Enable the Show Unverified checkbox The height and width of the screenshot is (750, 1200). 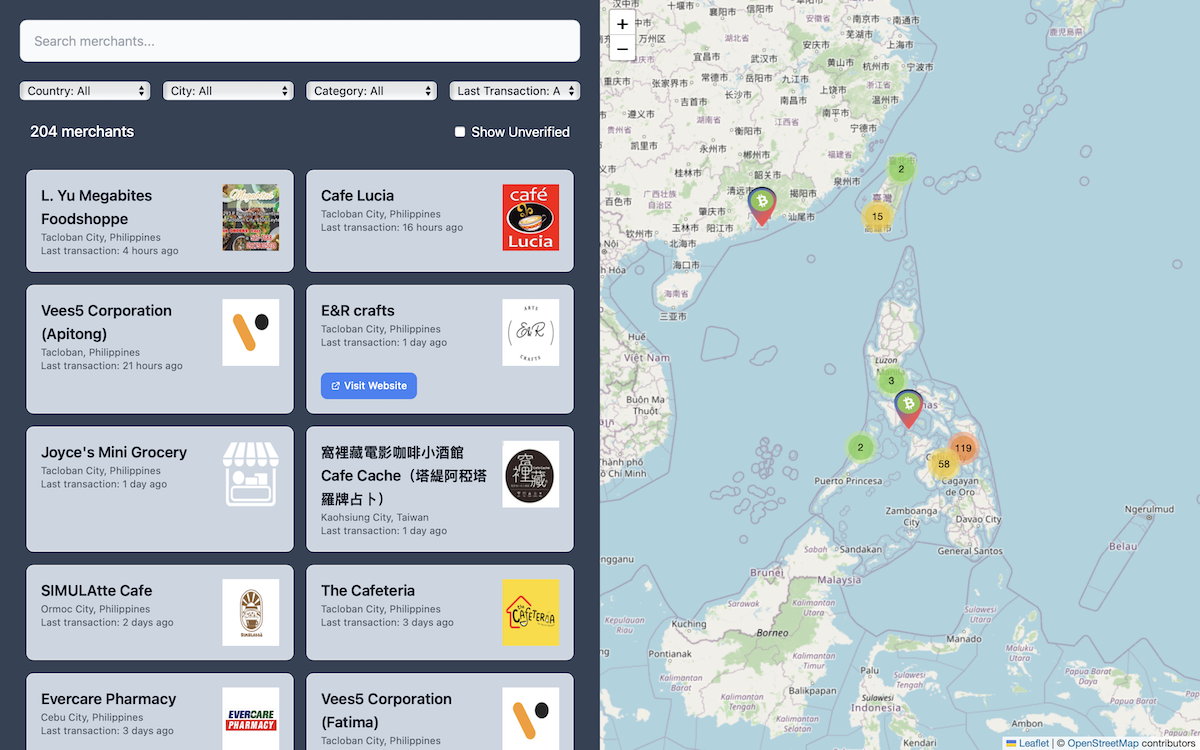pyautogui.click(x=459, y=131)
